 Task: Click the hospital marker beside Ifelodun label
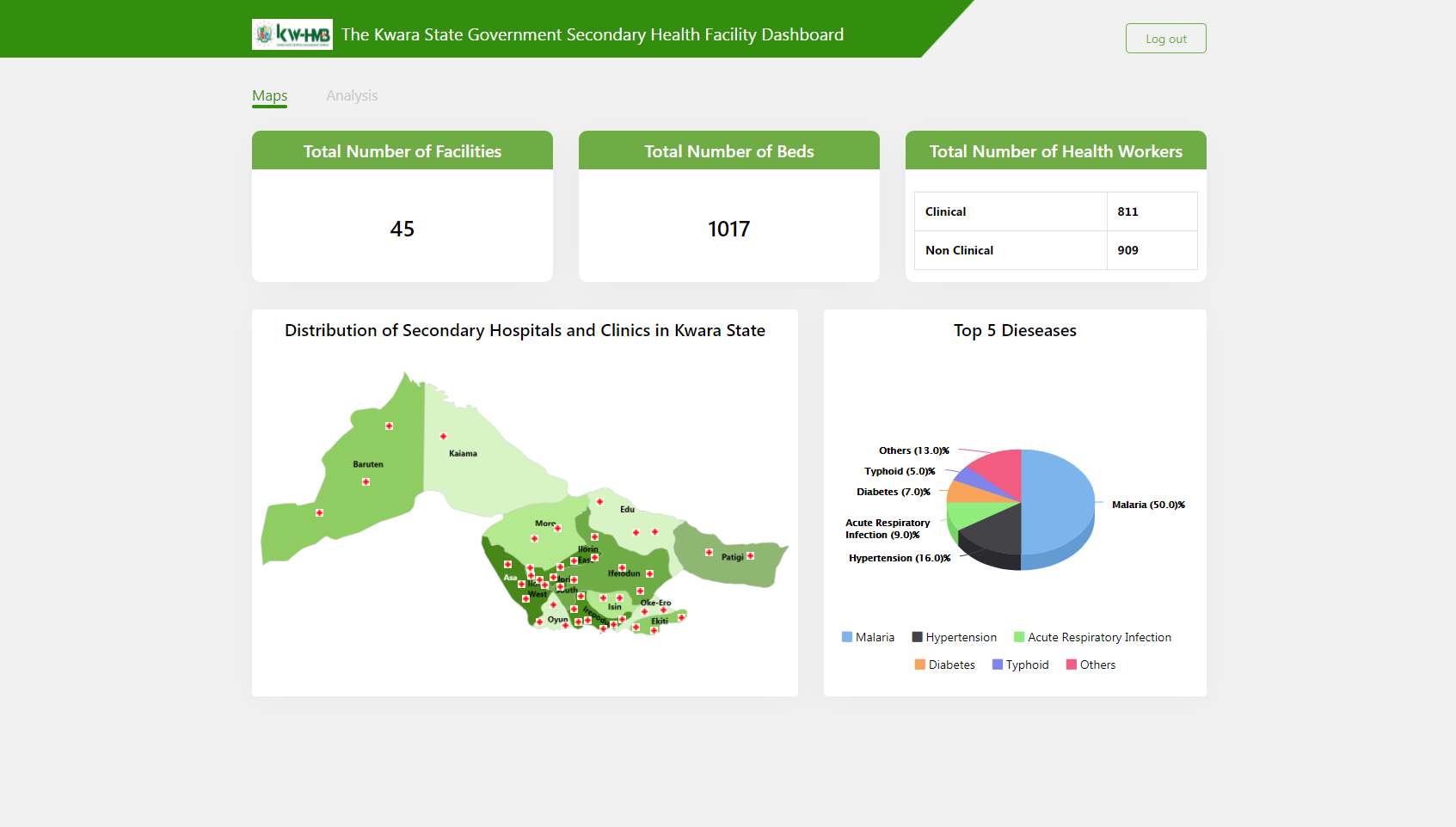(x=650, y=574)
